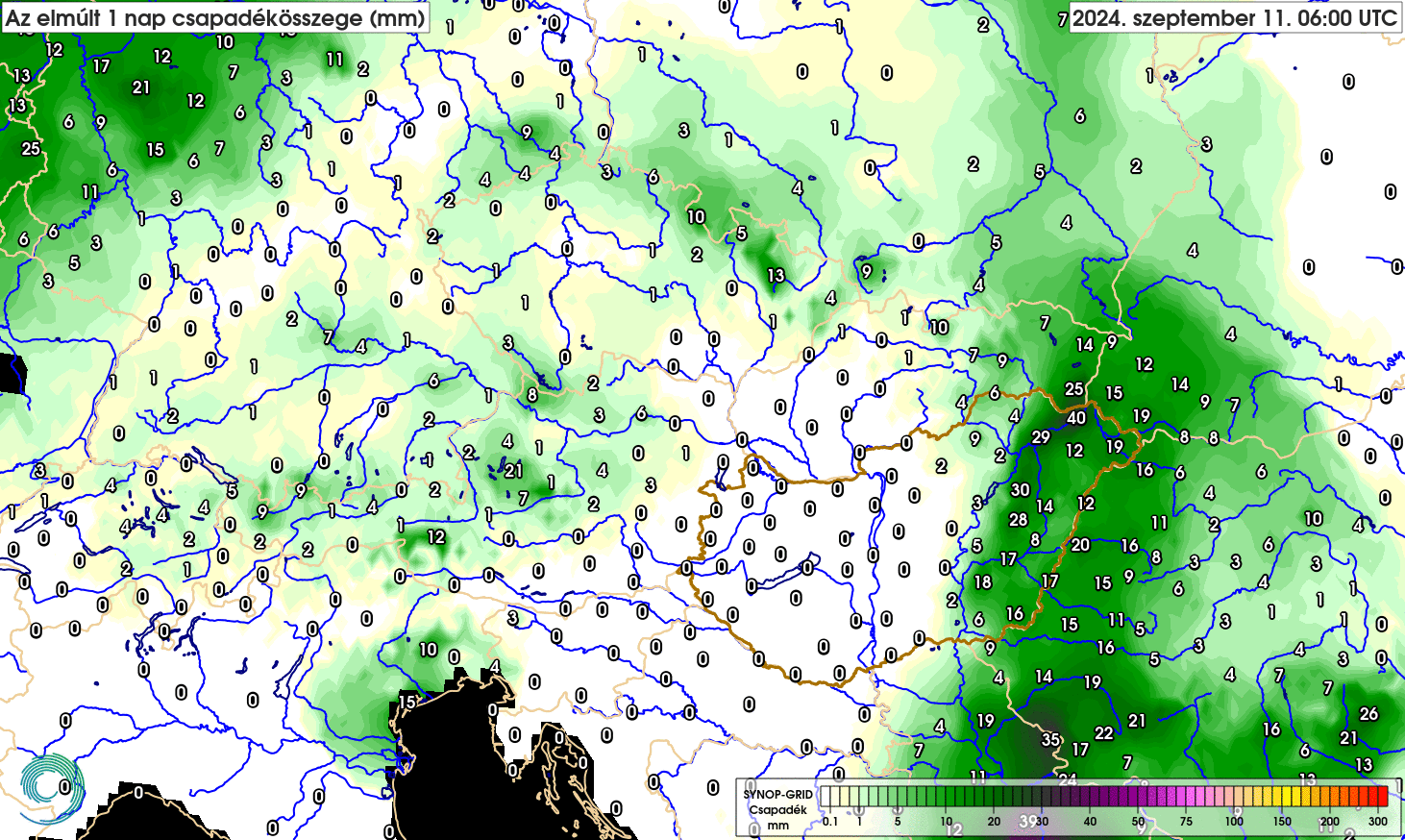
Task: Click the 'SYNOP-GRID' label in the legend
Action: pyautogui.click(x=778, y=795)
